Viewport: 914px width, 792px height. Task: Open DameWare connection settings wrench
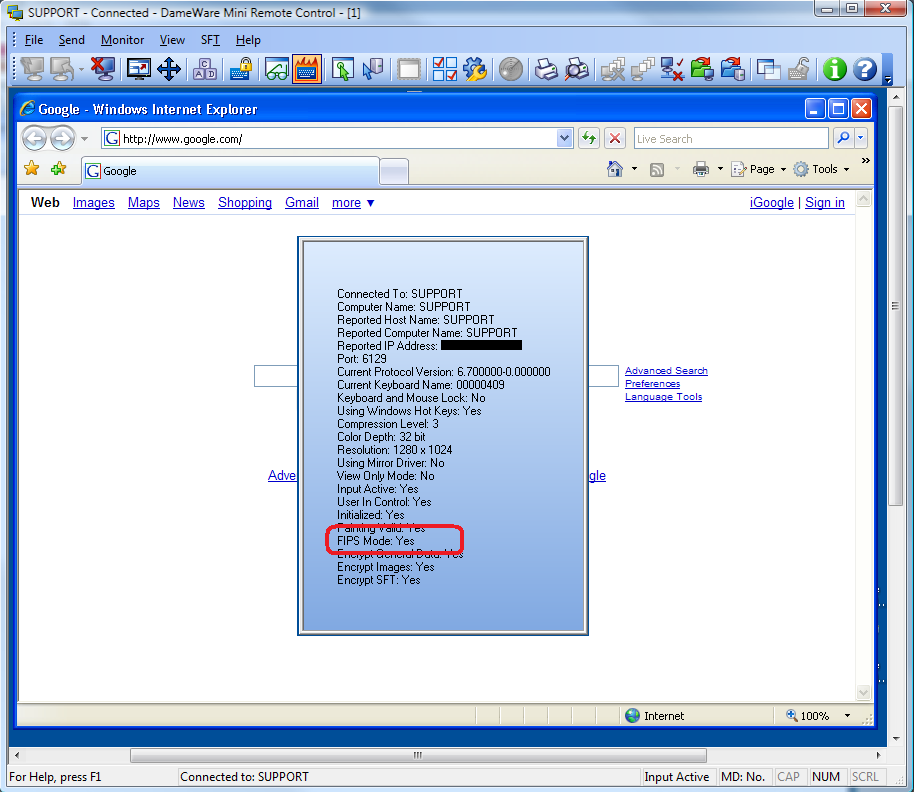[475, 69]
